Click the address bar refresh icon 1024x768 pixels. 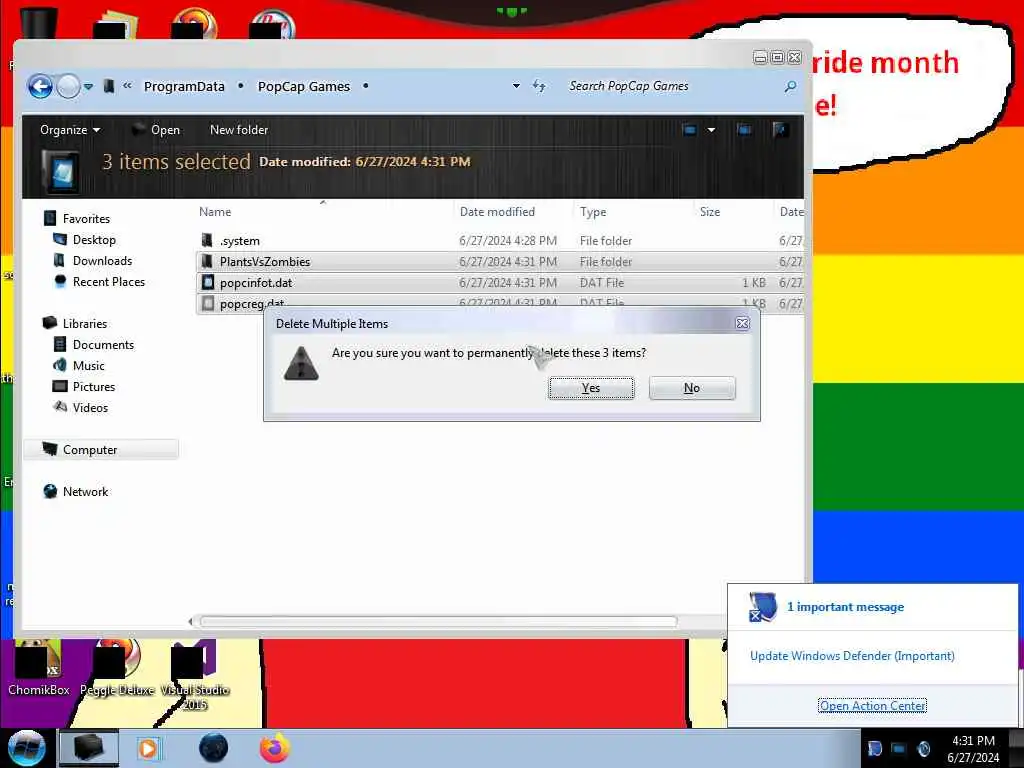(539, 86)
